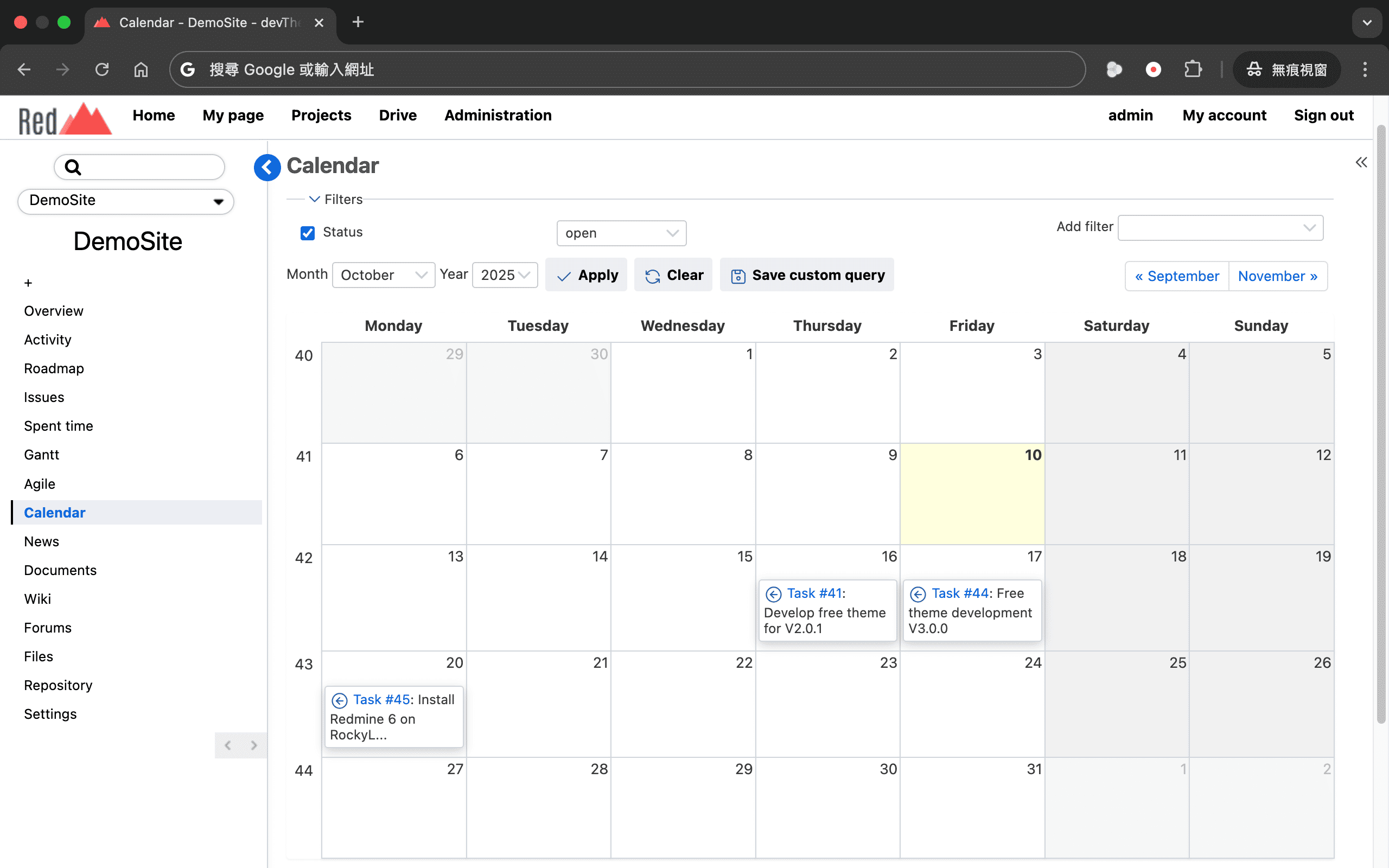Click the Red logo in header
Viewport: 1389px width, 868px height.
[64, 119]
